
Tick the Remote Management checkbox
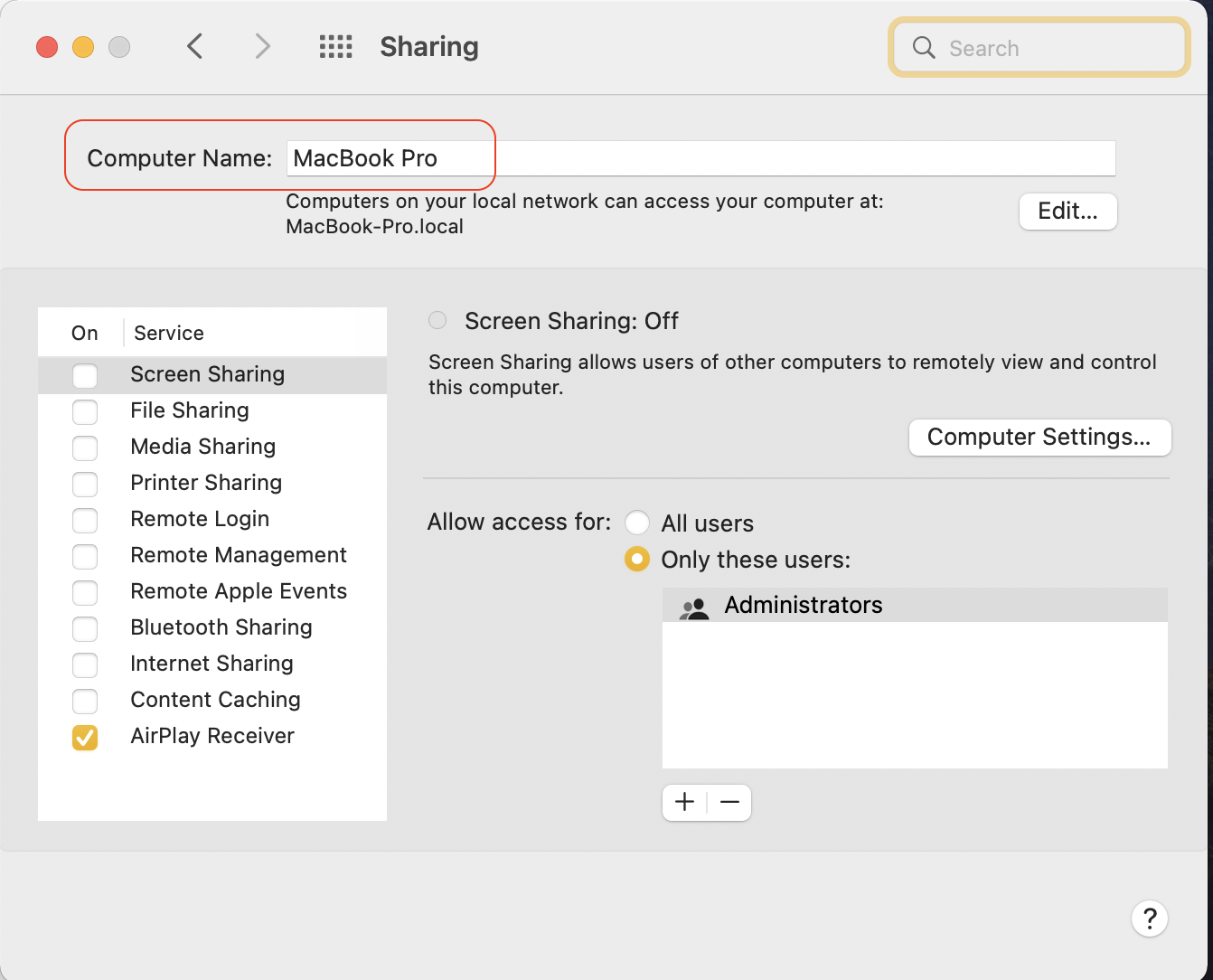pos(85,556)
